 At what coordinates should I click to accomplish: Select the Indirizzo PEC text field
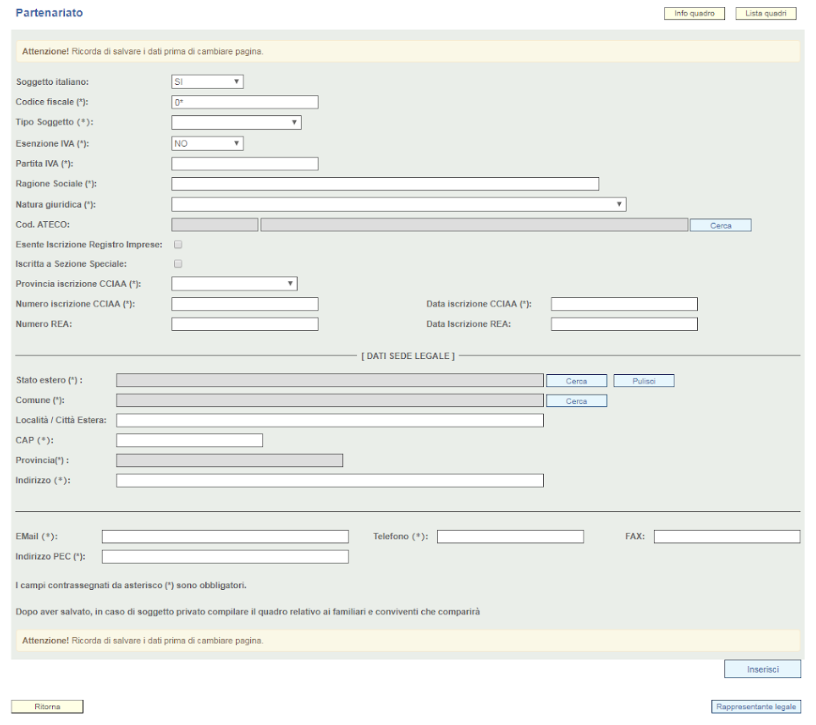(x=225, y=557)
